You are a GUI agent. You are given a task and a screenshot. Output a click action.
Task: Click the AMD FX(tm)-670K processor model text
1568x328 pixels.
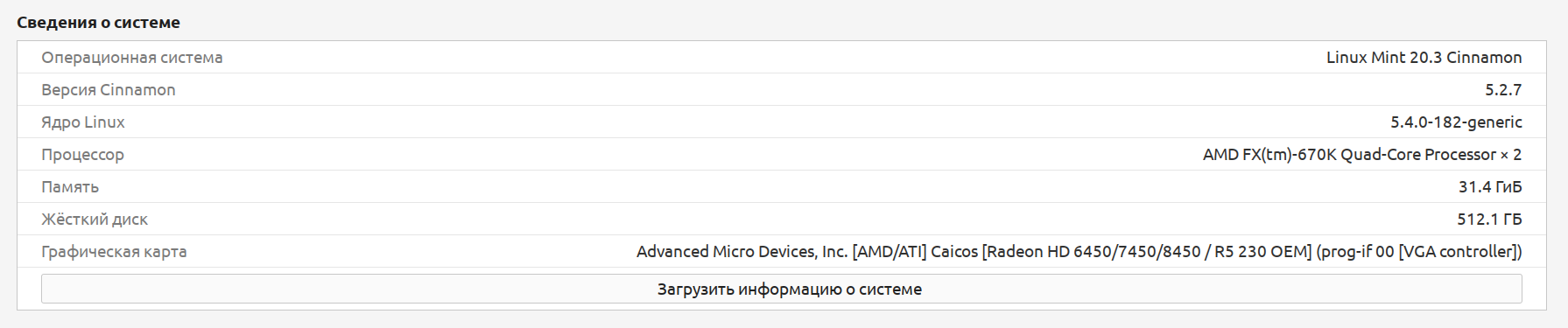[1269, 155]
